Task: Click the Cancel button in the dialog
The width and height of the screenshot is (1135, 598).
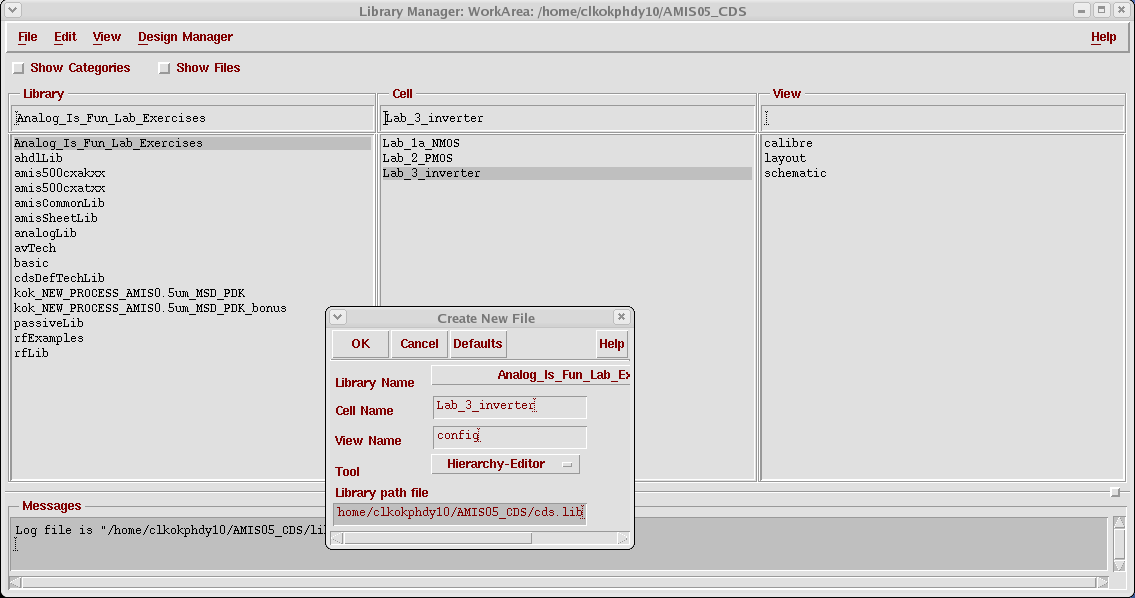Action: click(x=419, y=344)
